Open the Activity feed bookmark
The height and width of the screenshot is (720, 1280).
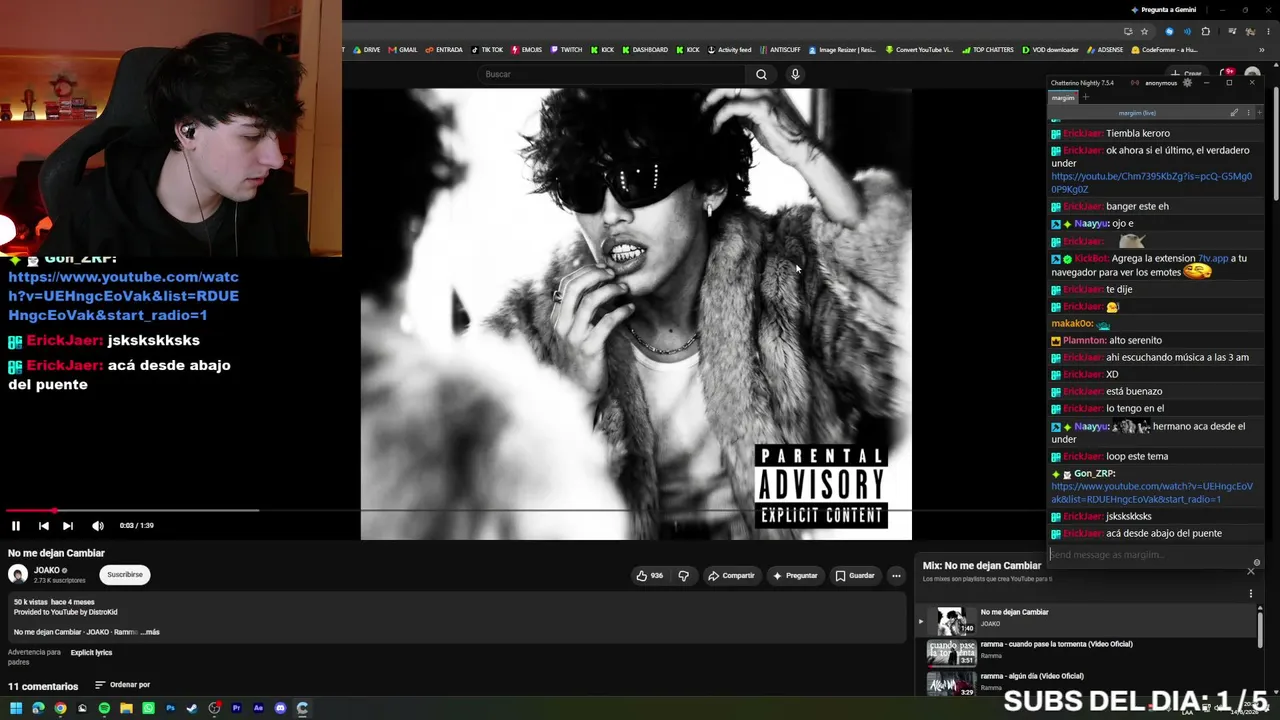(x=729, y=50)
